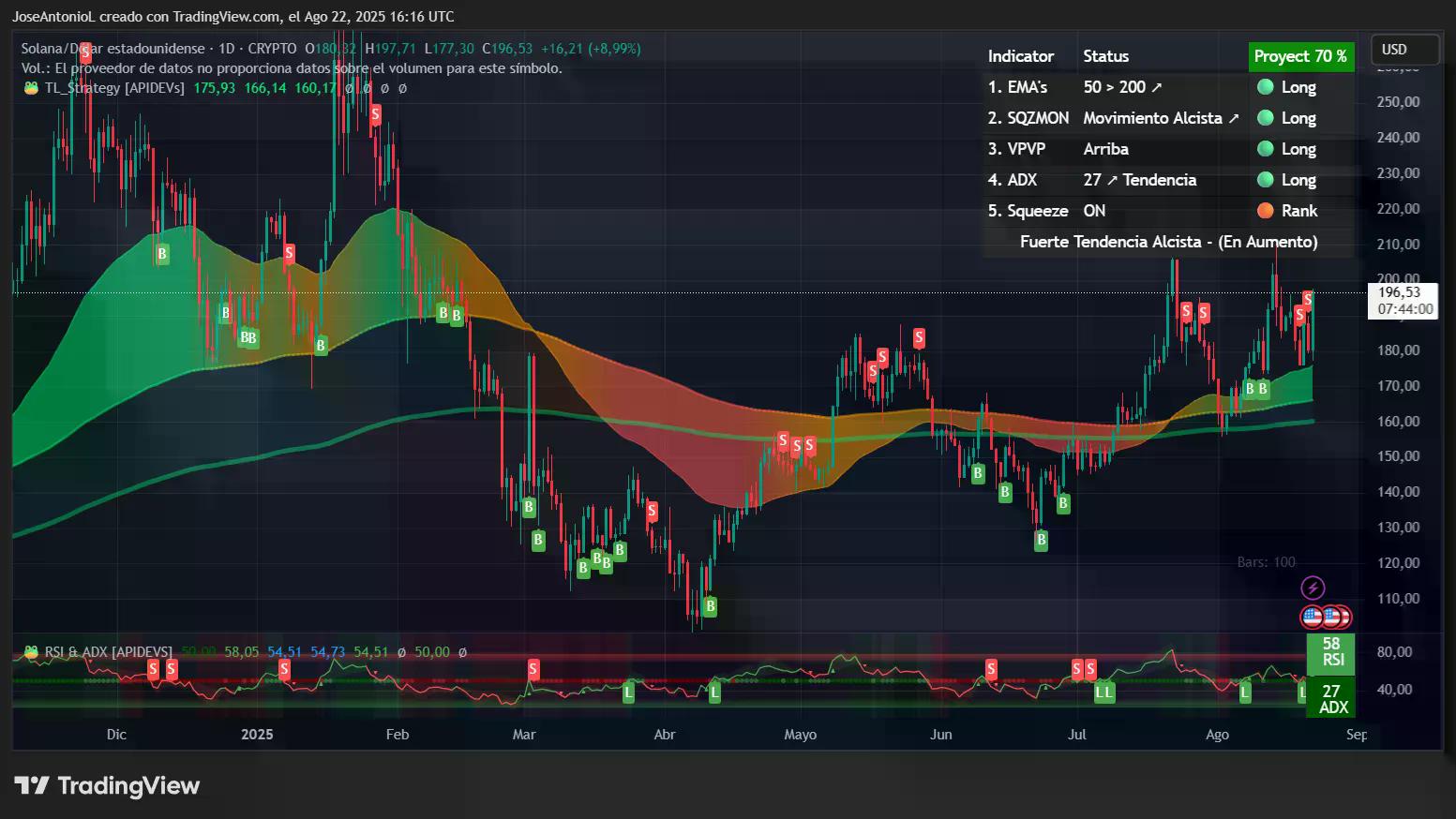Click the 40,00 RSI axis label
Image resolution: width=1456 pixels, height=819 pixels.
pyautogui.click(x=1394, y=690)
